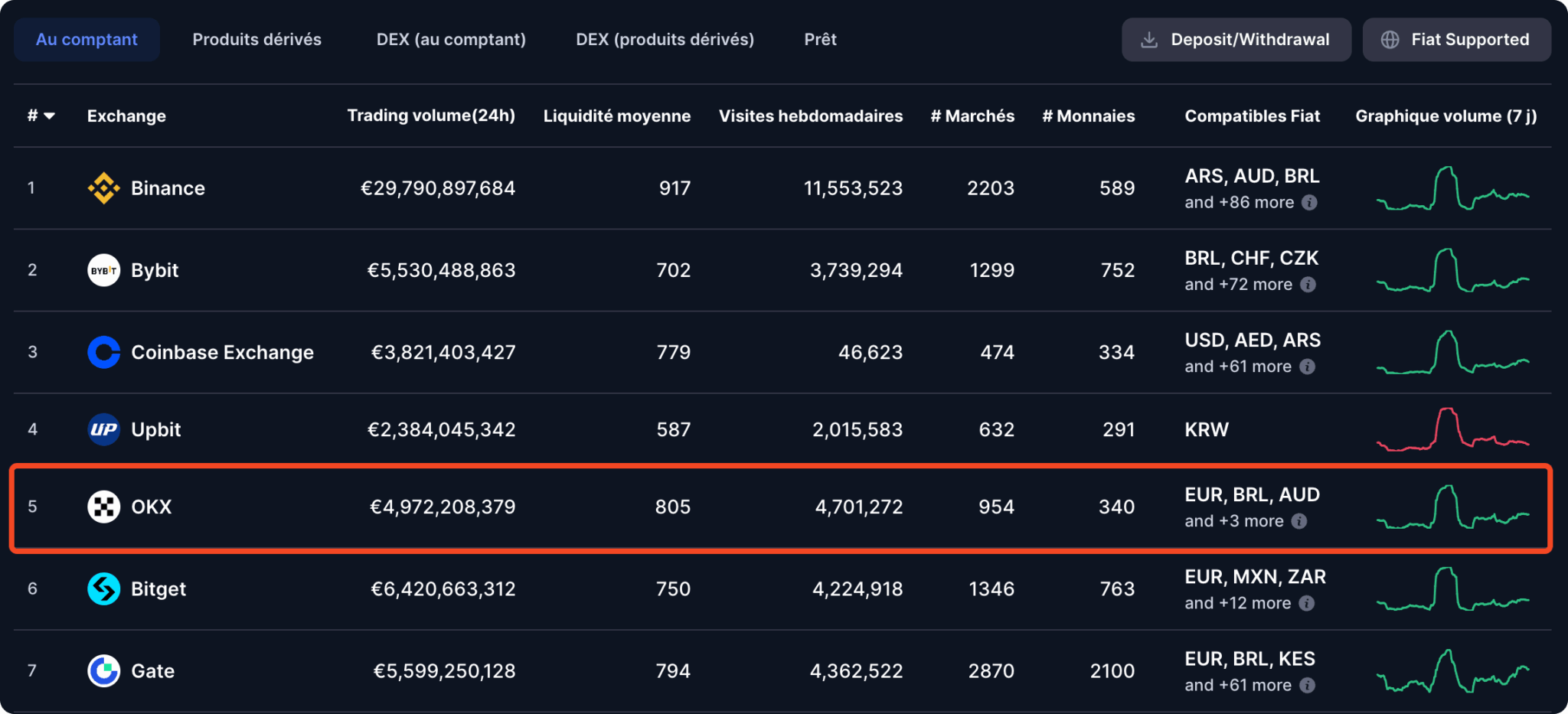Click the Coinbase Exchange logo icon

[x=103, y=352]
